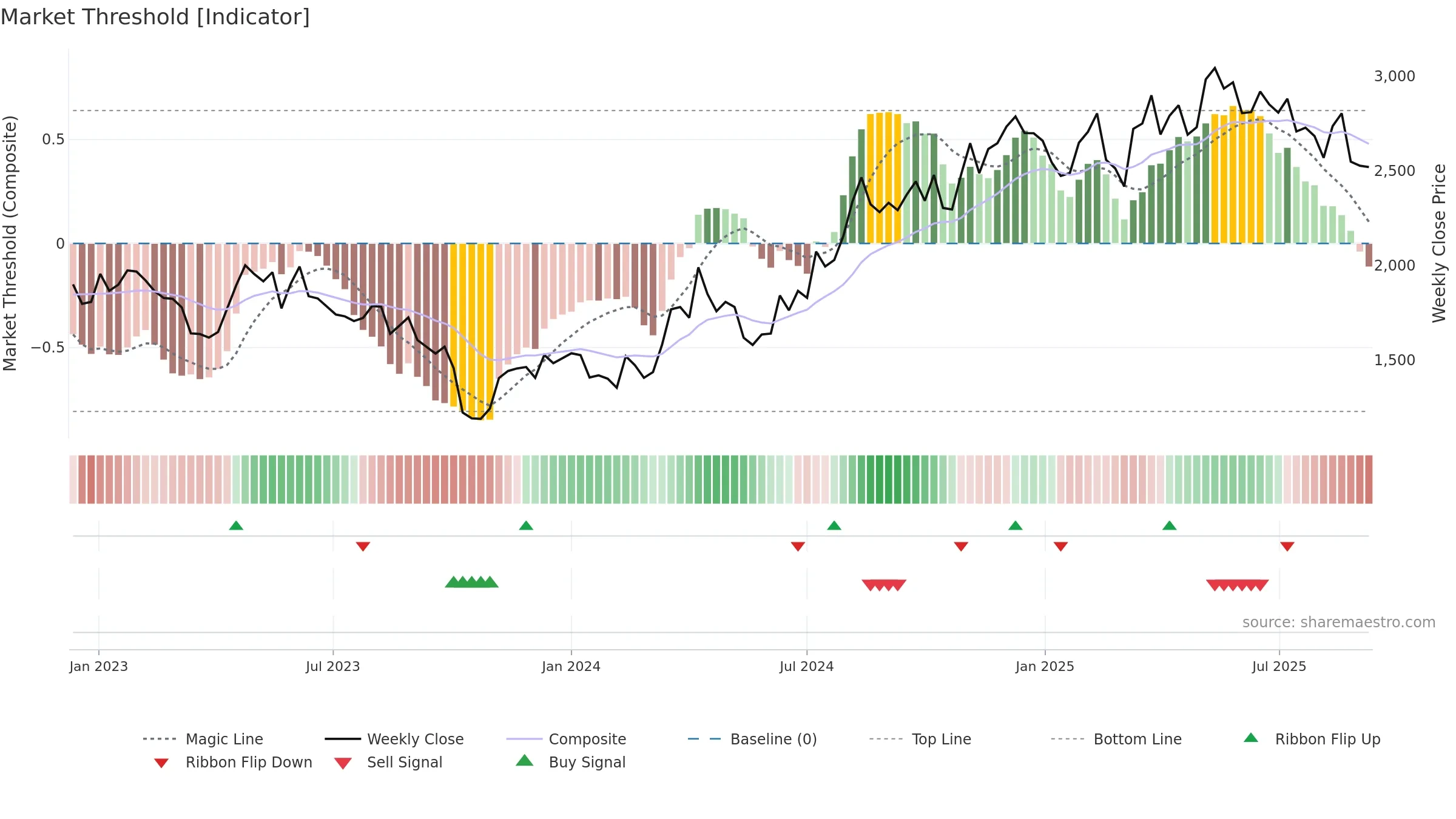
Task: Click the Jul 2025 x-axis label
Action: pos(1279,667)
